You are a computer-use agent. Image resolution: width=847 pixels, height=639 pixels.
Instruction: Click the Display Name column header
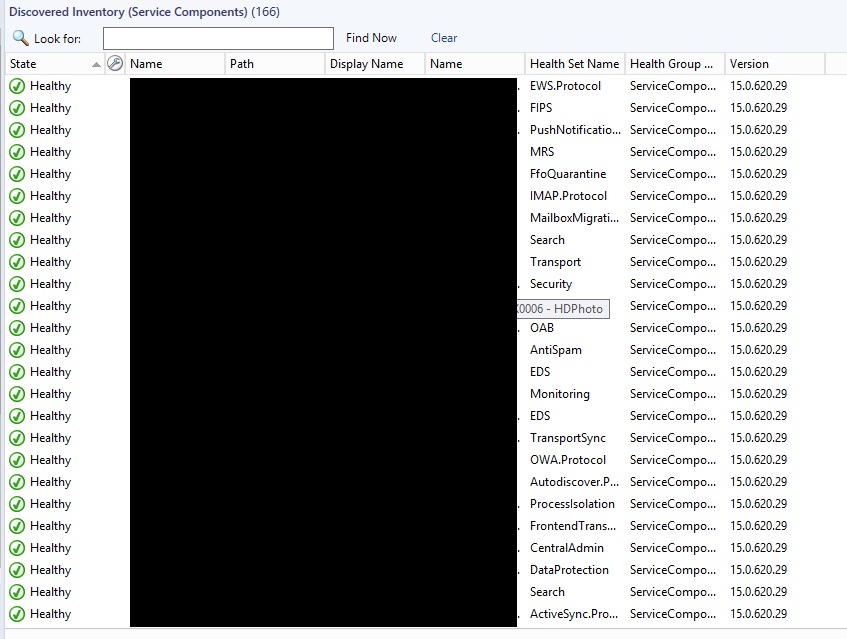[366, 64]
